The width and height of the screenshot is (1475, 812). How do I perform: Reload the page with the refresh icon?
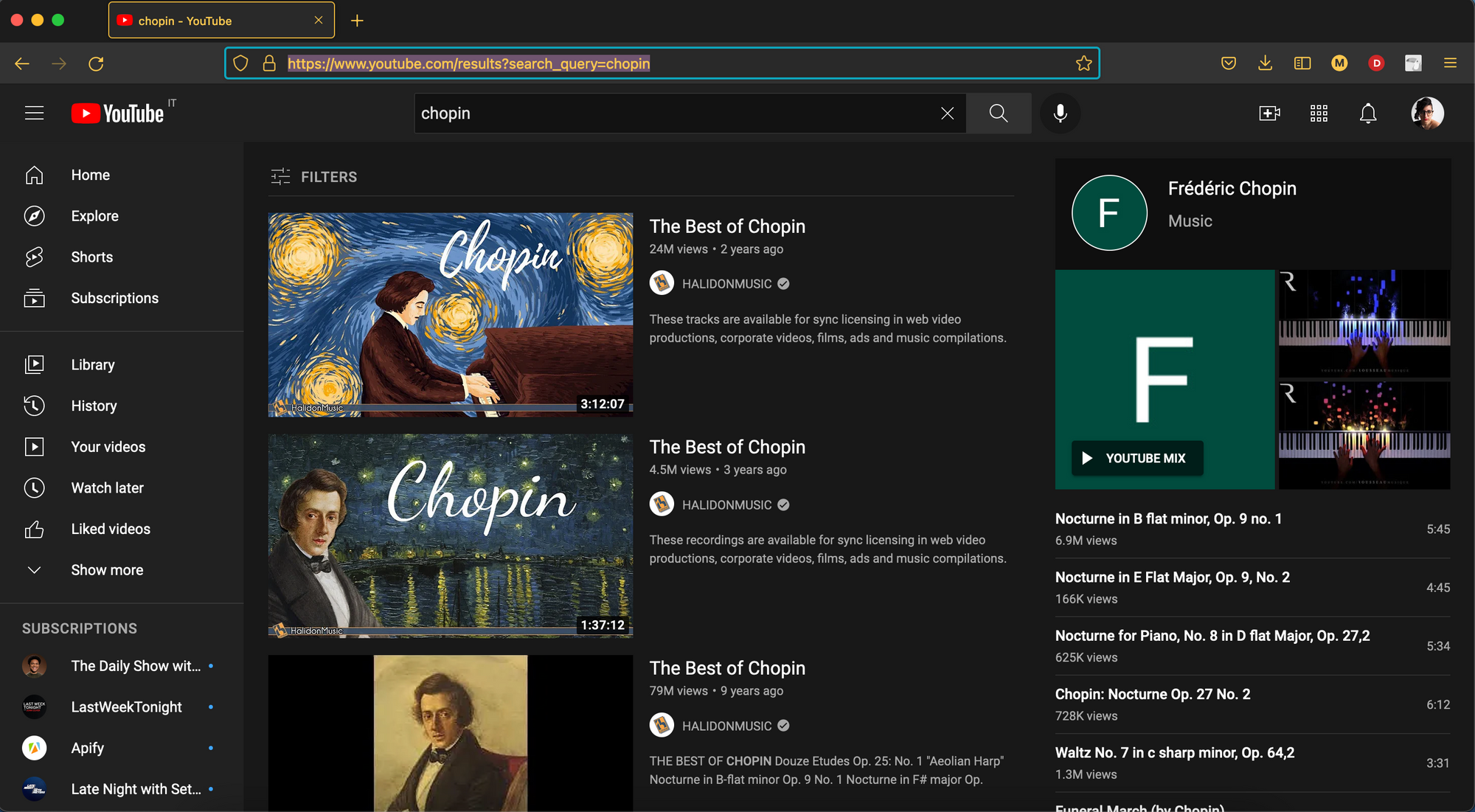[x=96, y=63]
